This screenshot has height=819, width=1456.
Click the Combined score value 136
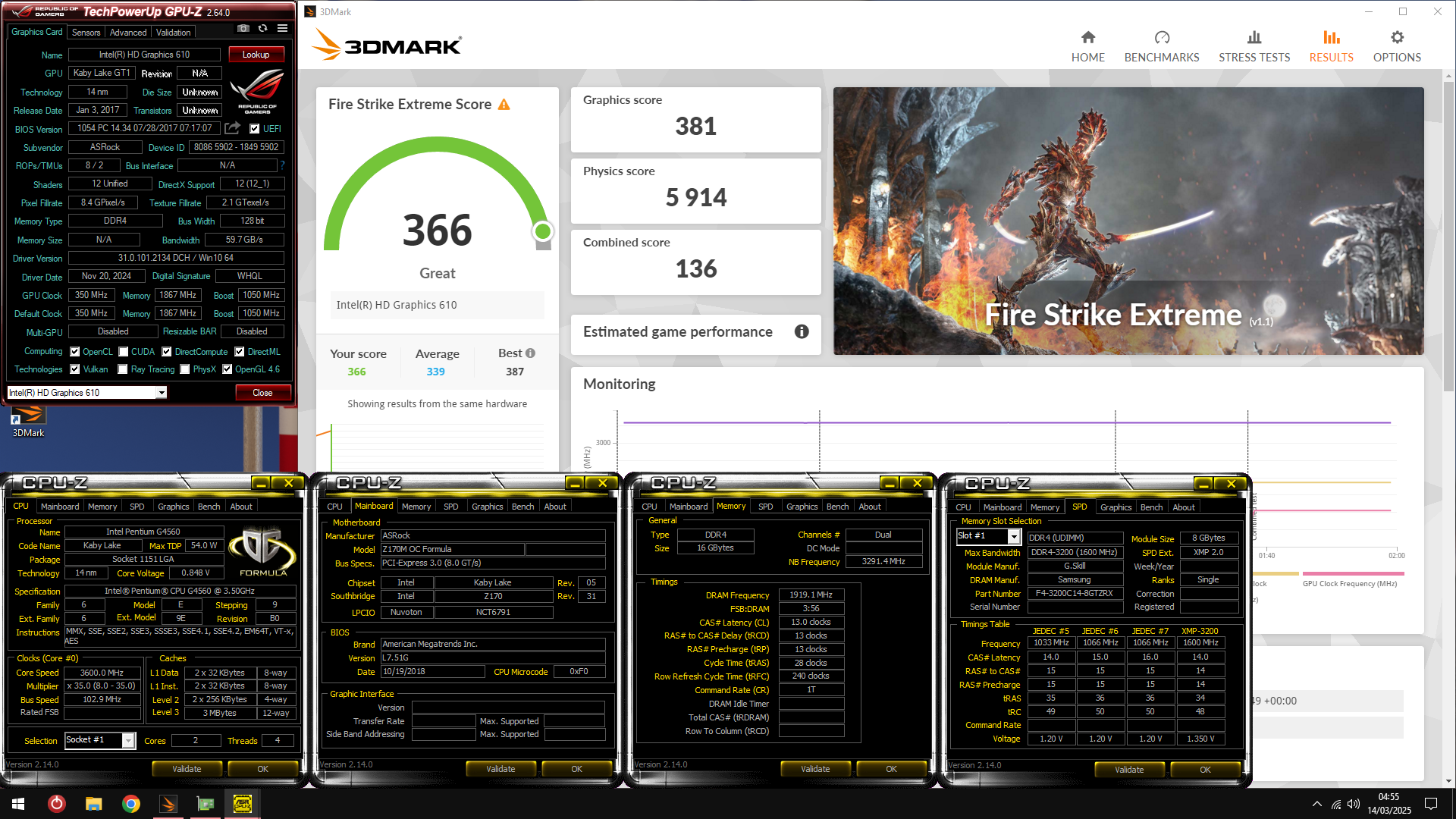pos(695,268)
